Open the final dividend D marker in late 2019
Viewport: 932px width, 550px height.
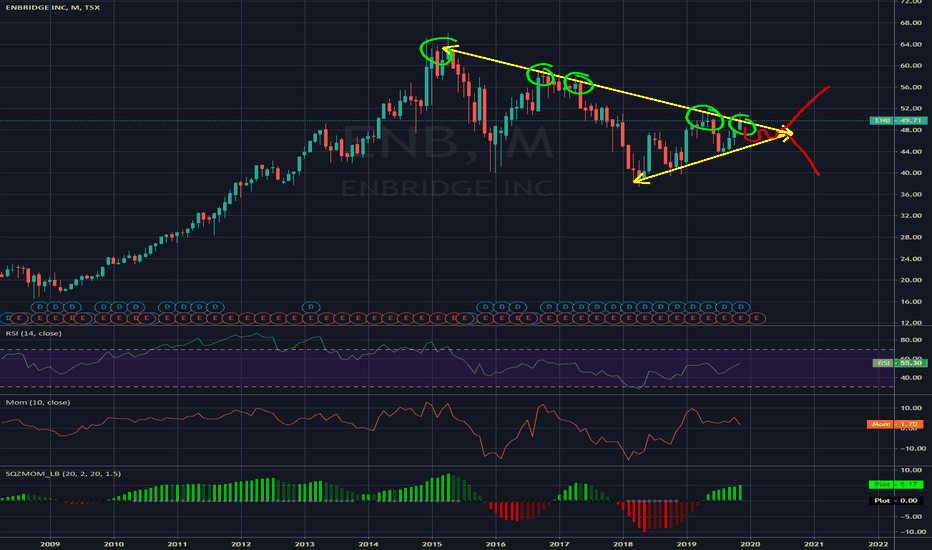click(741, 307)
